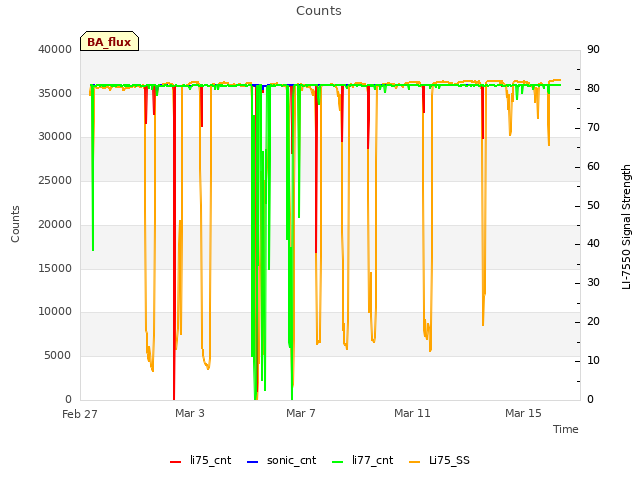Screen dimensions: 640x480
Task: Click the Mar 11 date tick
Action: 412,413
